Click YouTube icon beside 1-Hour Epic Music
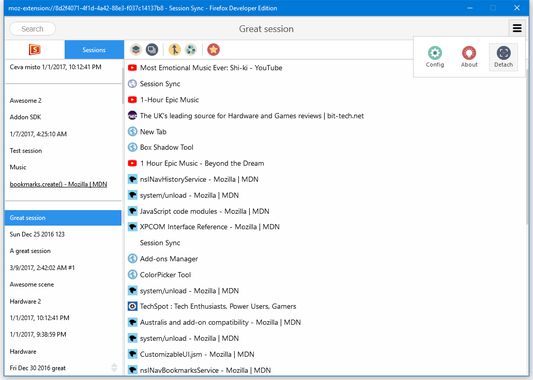 (132, 100)
